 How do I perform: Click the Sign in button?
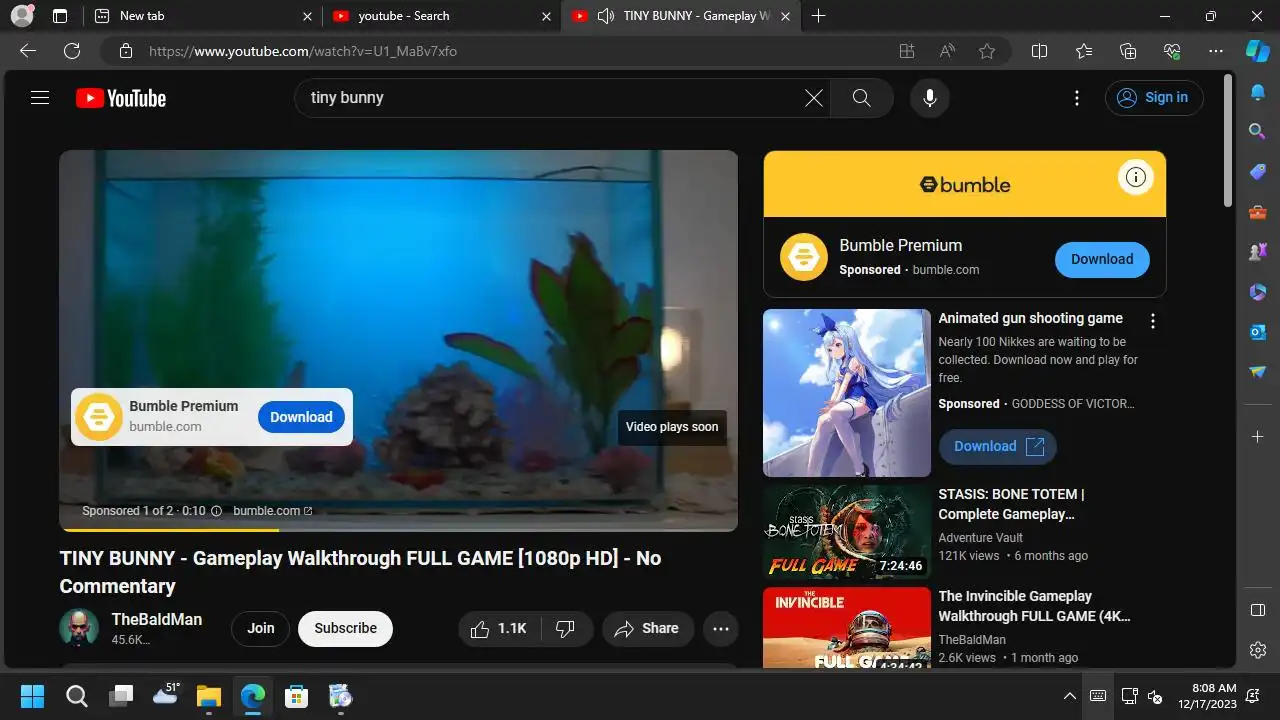pos(1154,98)
